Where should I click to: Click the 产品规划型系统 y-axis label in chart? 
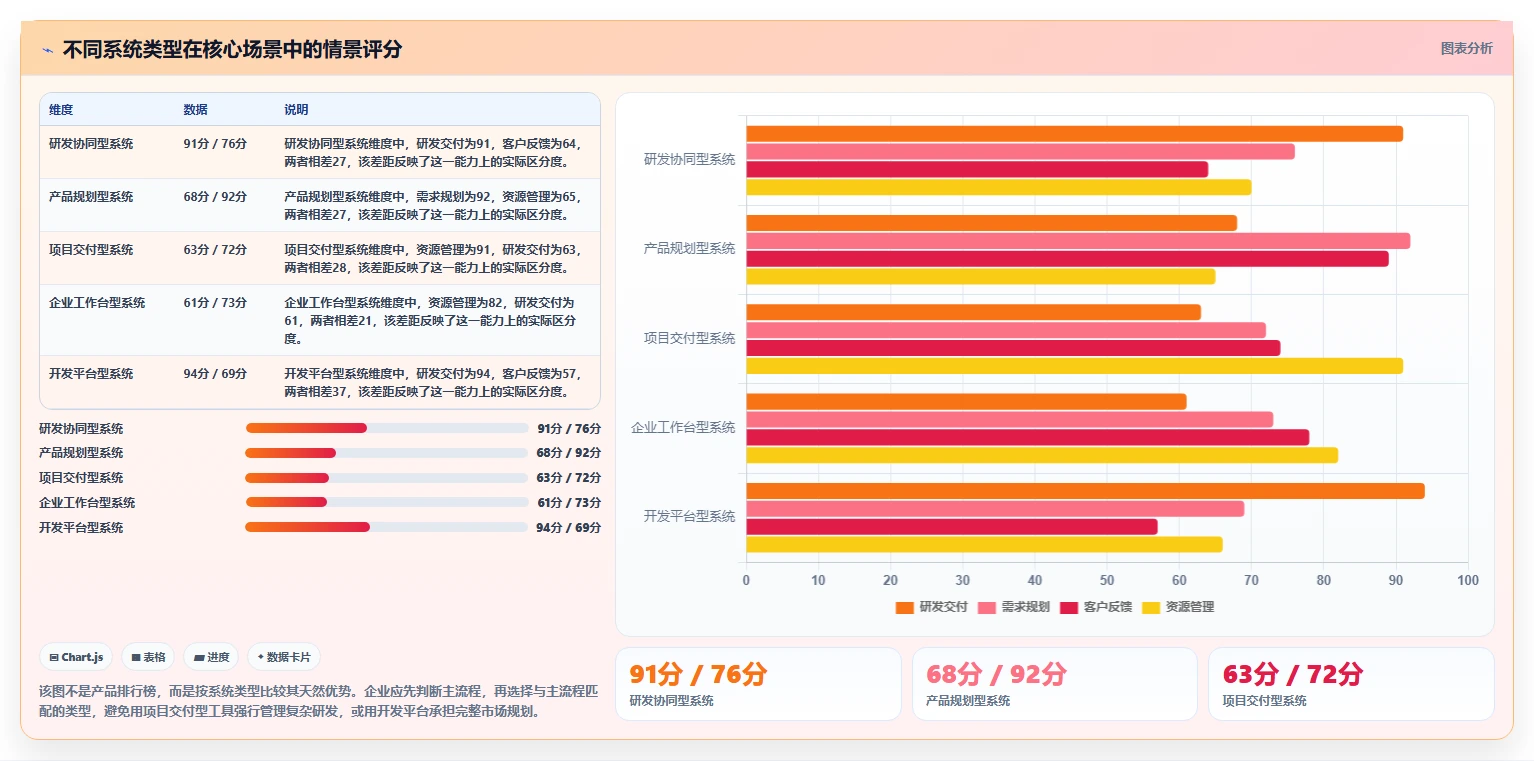pos(689,248)
